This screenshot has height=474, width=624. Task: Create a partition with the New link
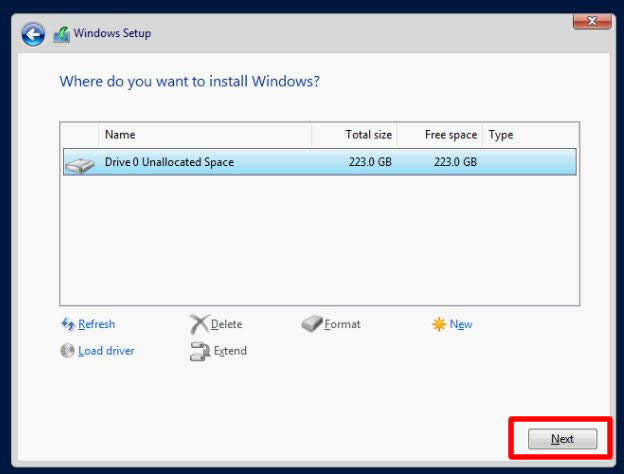pyautogui.click(x=461, y=324)
